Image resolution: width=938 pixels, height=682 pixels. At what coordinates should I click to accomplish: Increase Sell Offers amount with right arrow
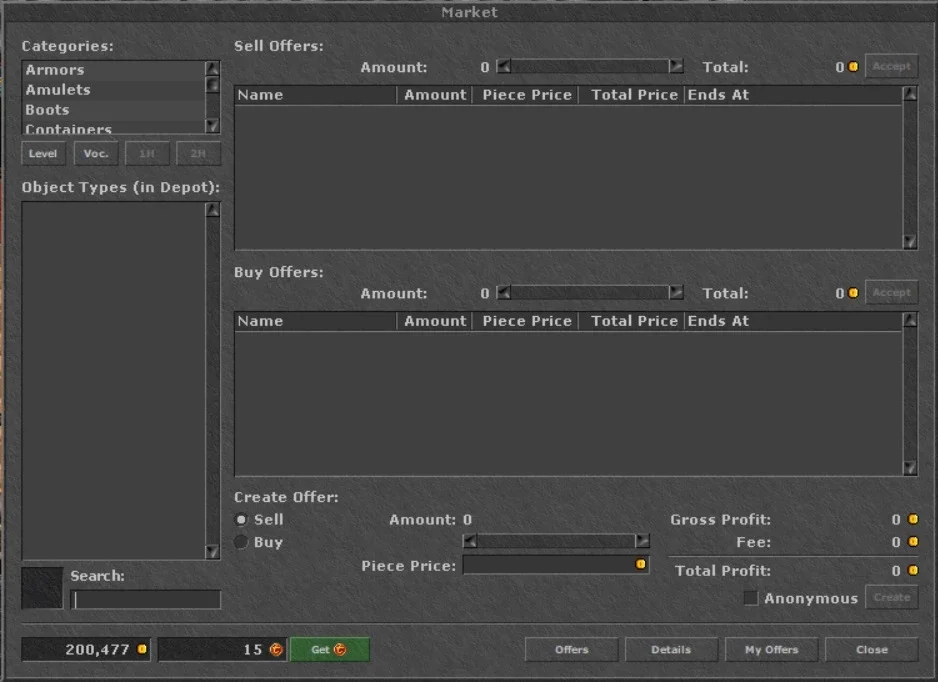pos(676,66)
